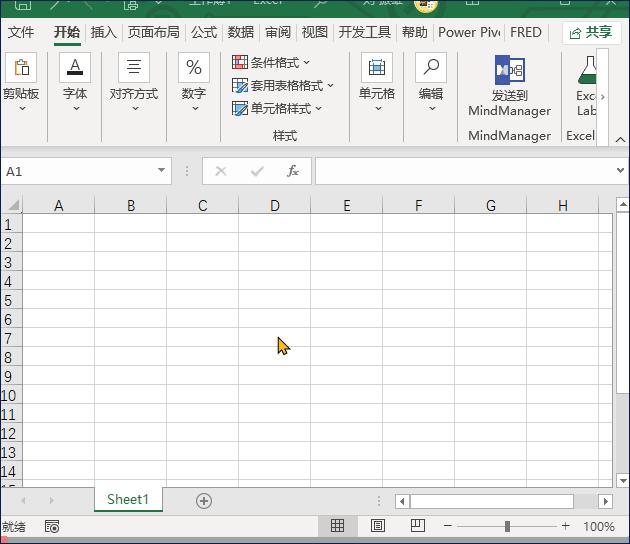The width and height of the screenshot is (630, 544).
Task: Open the Alignment (对齐方式) group
Action: (x=134, y=82)
